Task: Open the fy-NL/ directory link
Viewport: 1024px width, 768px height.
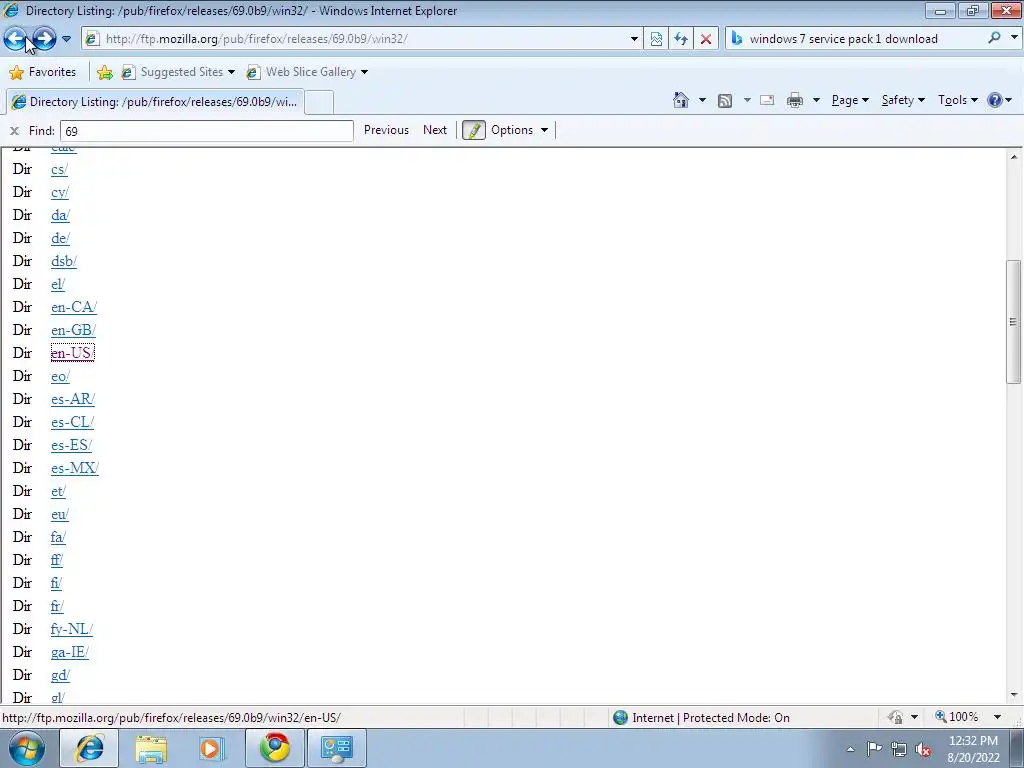Action: [72, 630]
